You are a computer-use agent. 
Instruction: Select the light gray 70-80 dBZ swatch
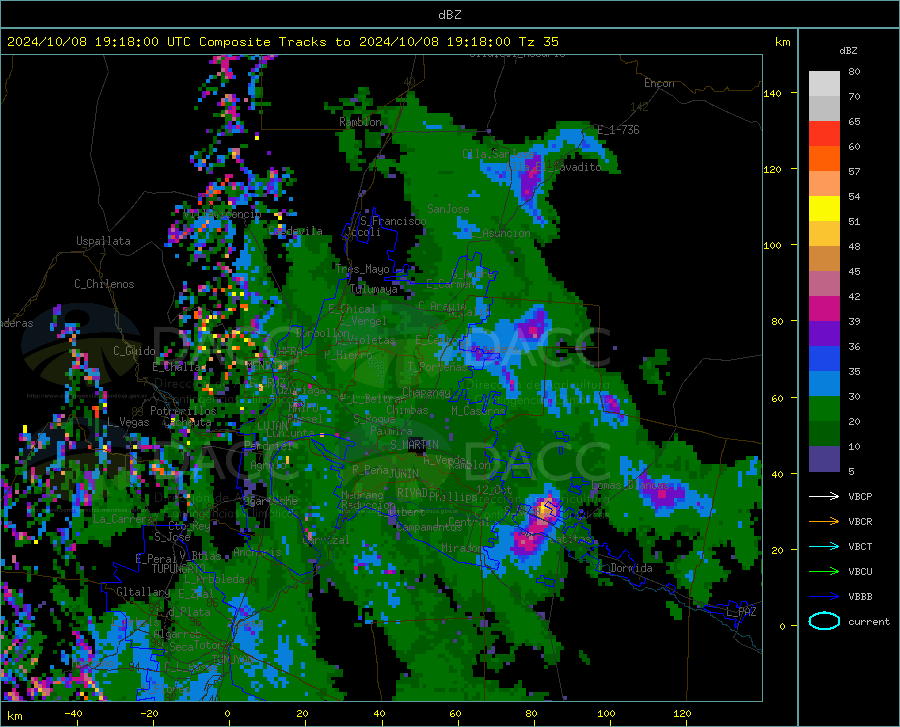pyautogui.click(x=824, y=84)
